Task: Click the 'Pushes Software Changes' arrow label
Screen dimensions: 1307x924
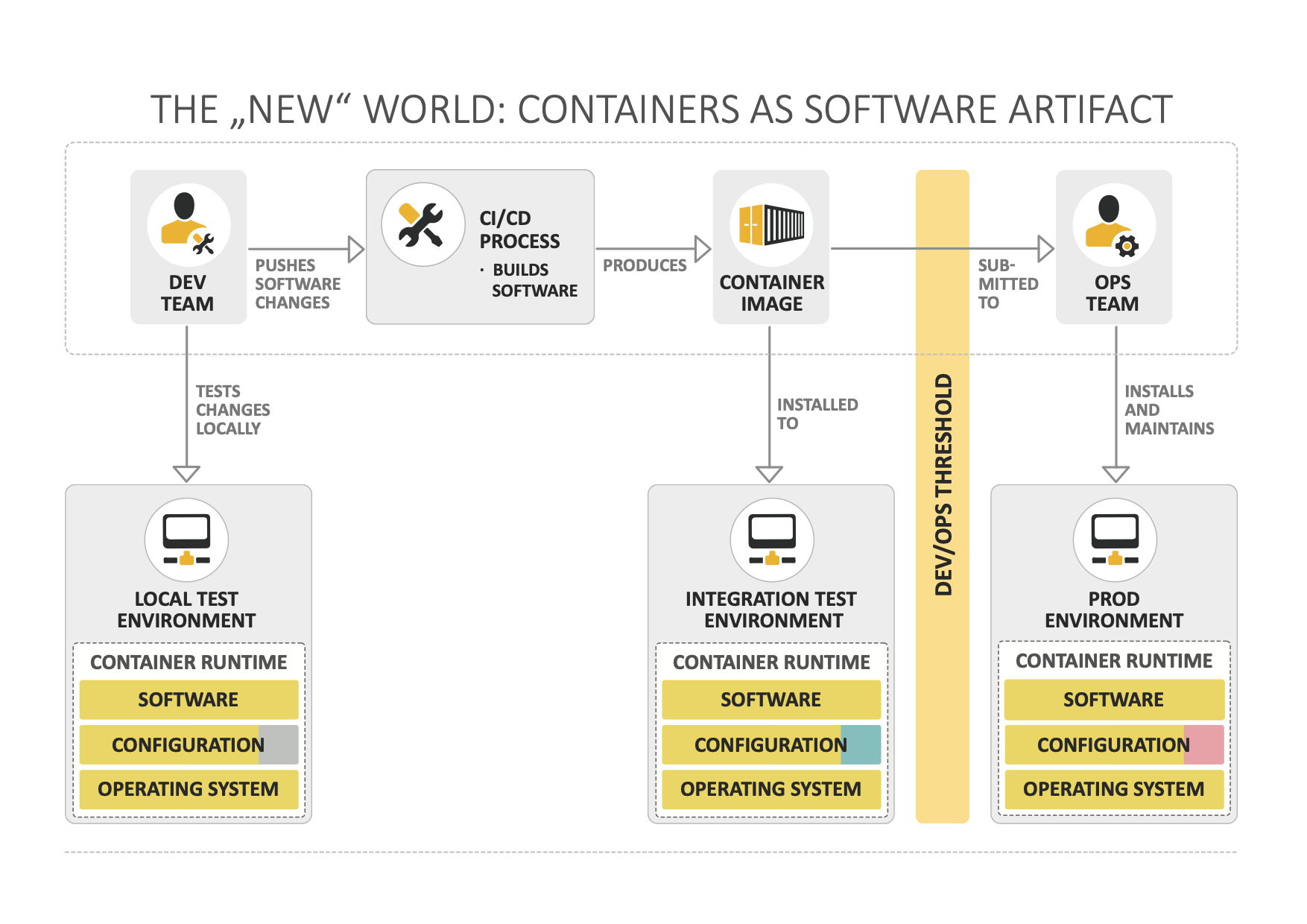Action: (297, 284)
